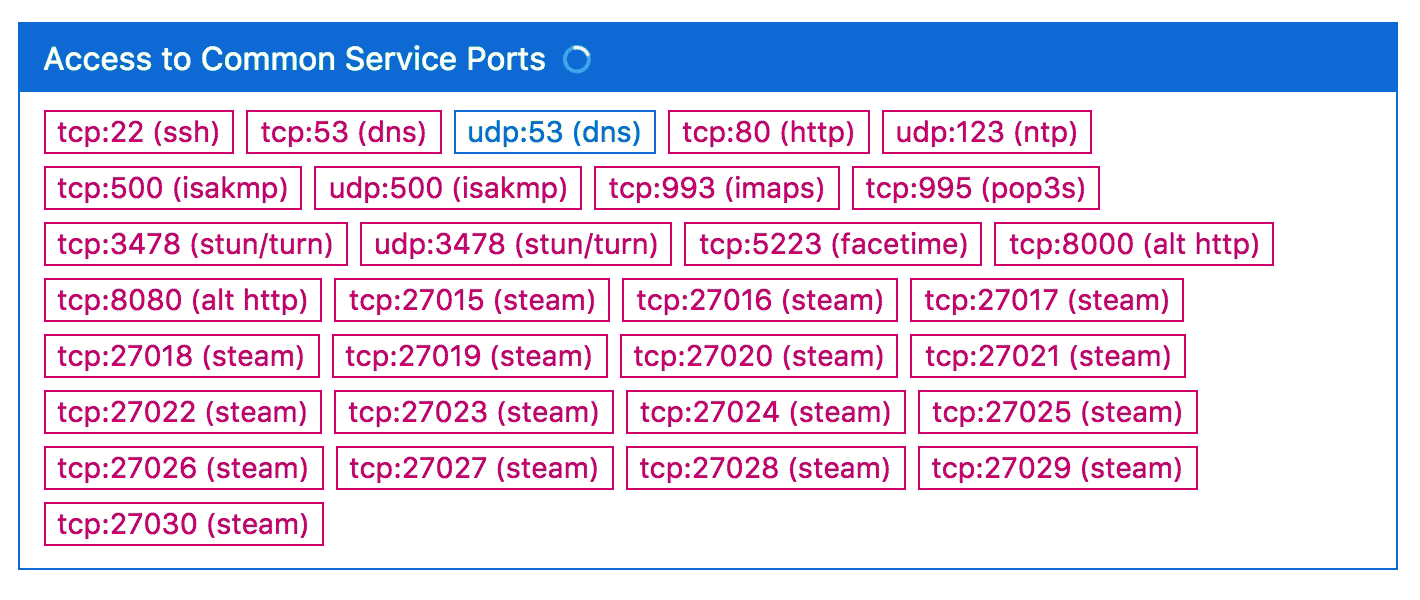The height and width of the screenshot is (600, 1420).
Task: Click the tcp:27019 (steam) tag
Action: (x=469, y=356)
